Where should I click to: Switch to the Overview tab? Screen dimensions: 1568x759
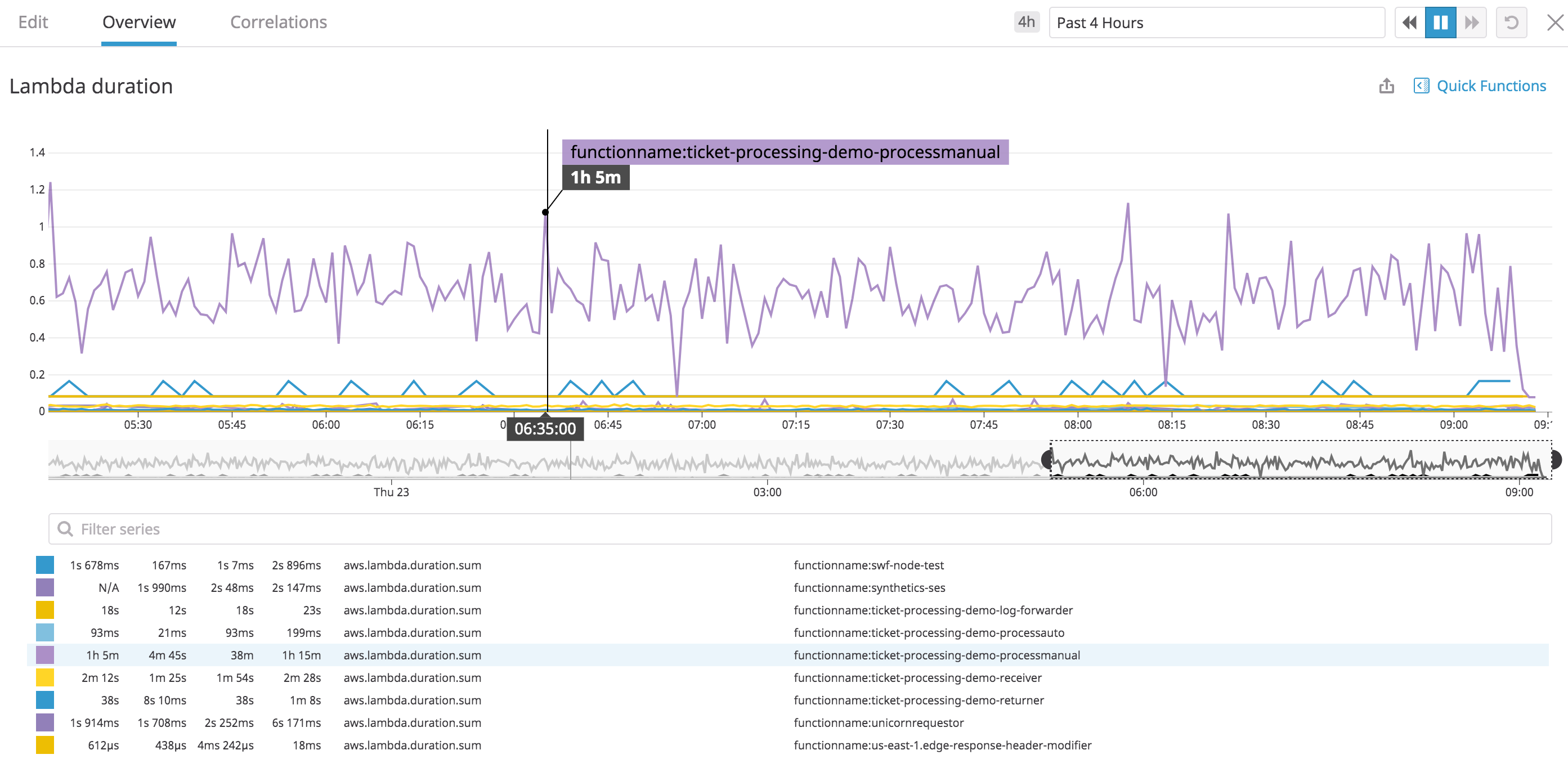[138, 22]
